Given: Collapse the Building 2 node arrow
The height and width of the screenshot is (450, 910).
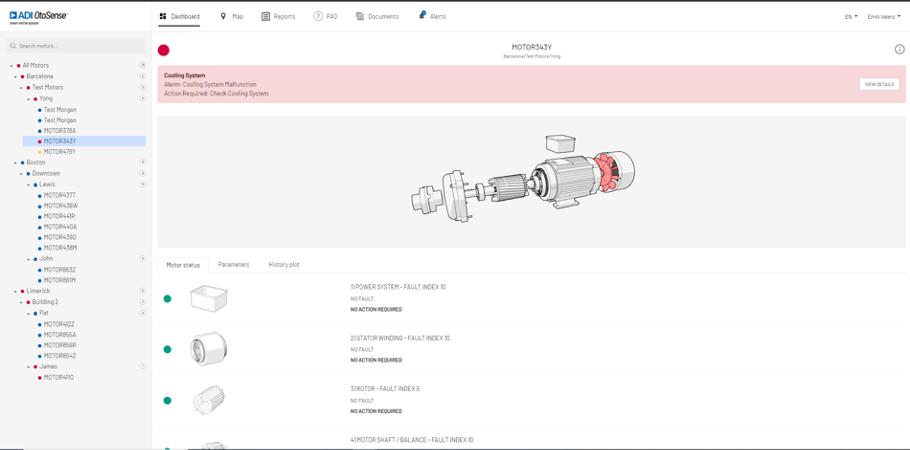Looking at the screenshot, I should 21,303.
